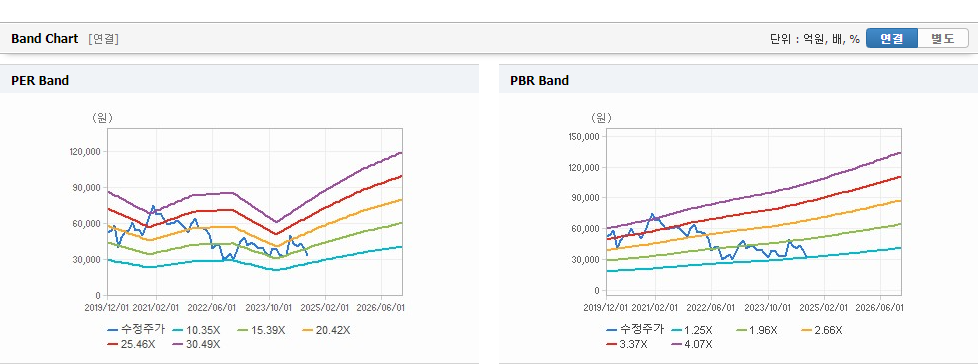Click the 15.39X green legend entry

259,330
